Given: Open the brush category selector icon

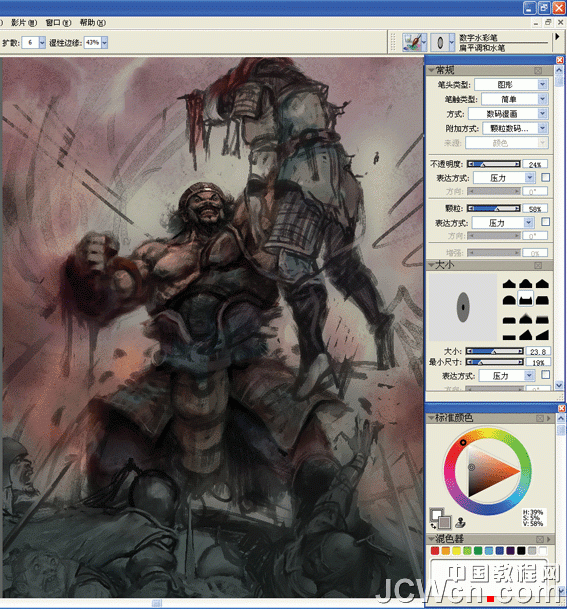Looking at the screenshot, I should tap(414, 42).
